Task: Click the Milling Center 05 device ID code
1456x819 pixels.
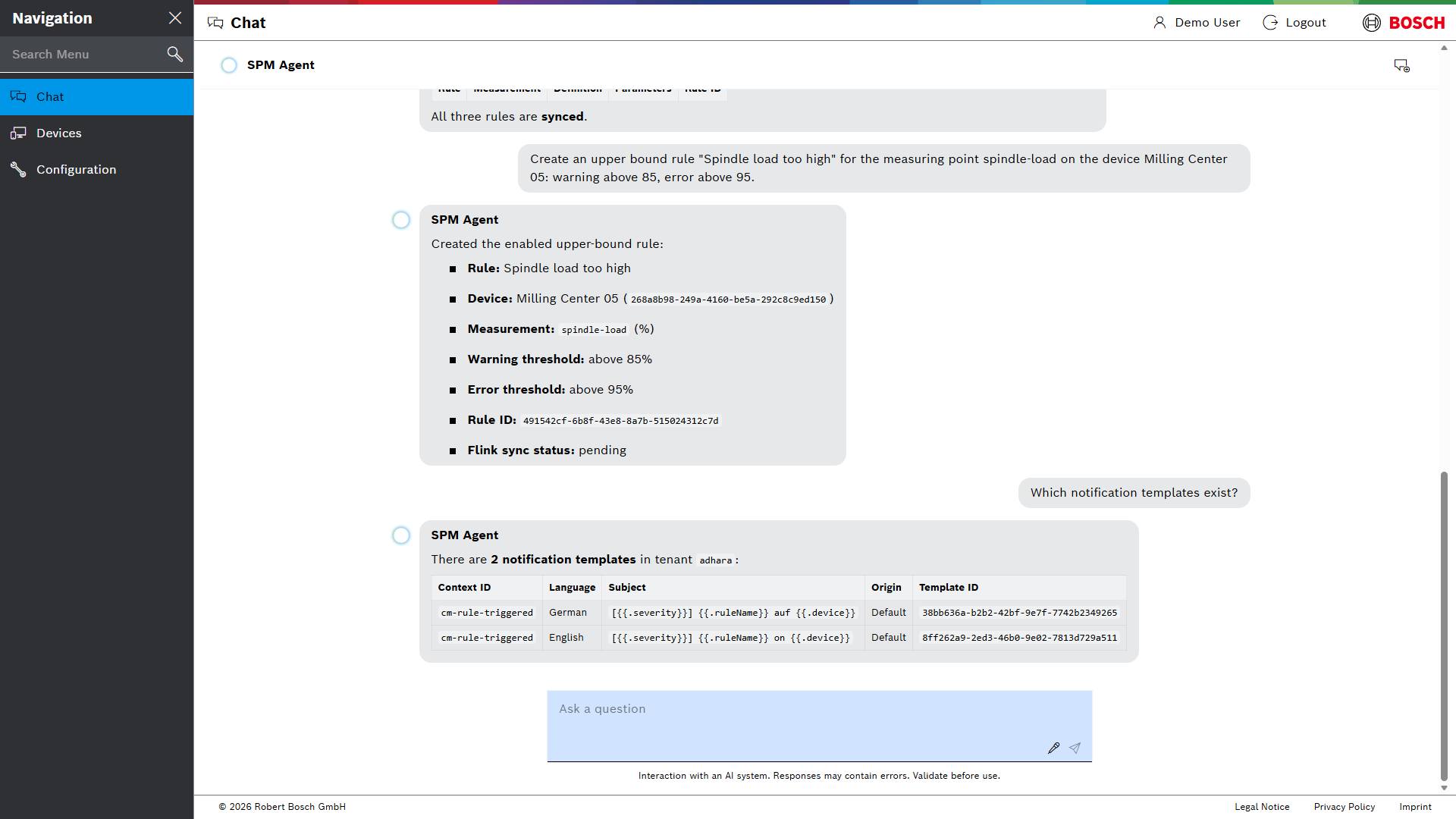Action: tap(728, 300)
